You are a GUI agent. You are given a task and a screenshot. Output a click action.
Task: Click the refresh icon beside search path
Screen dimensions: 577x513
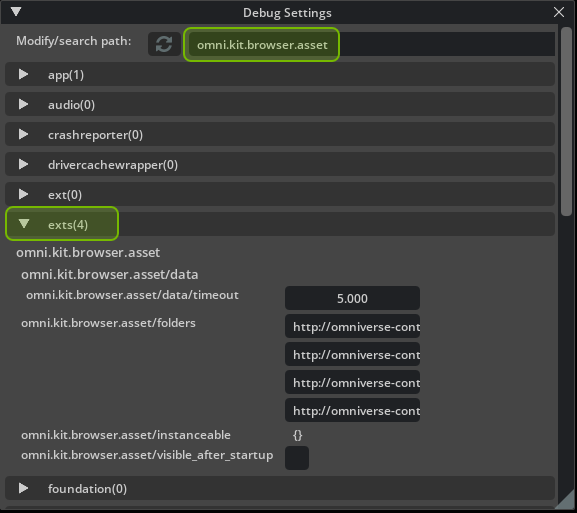point(164,44)
